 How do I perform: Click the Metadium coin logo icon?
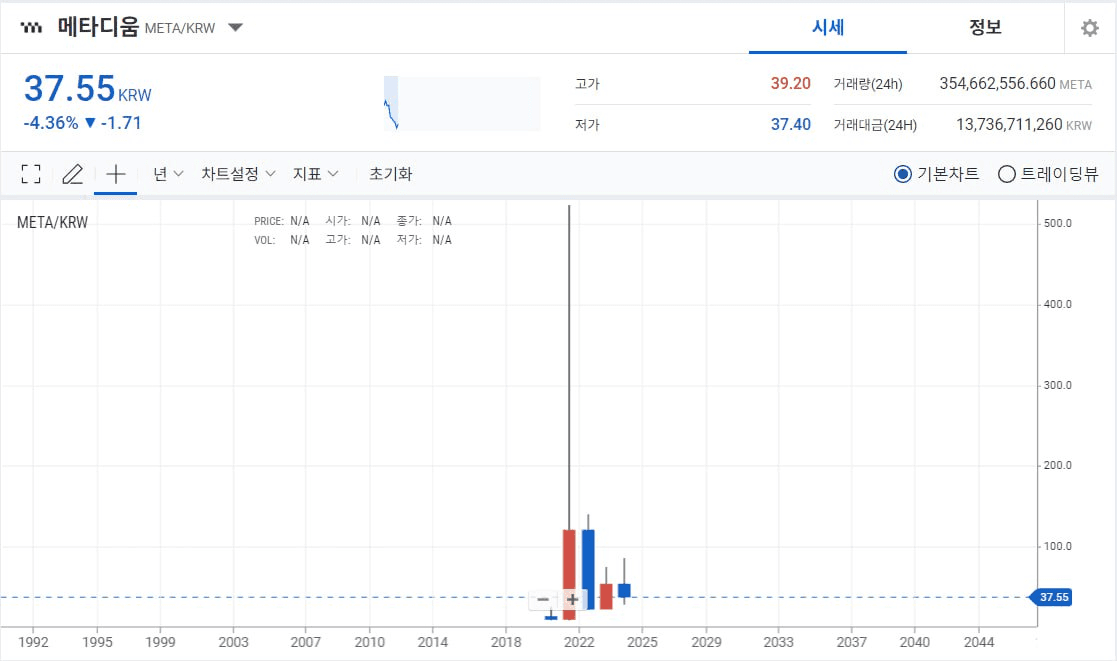coord(31,28)
